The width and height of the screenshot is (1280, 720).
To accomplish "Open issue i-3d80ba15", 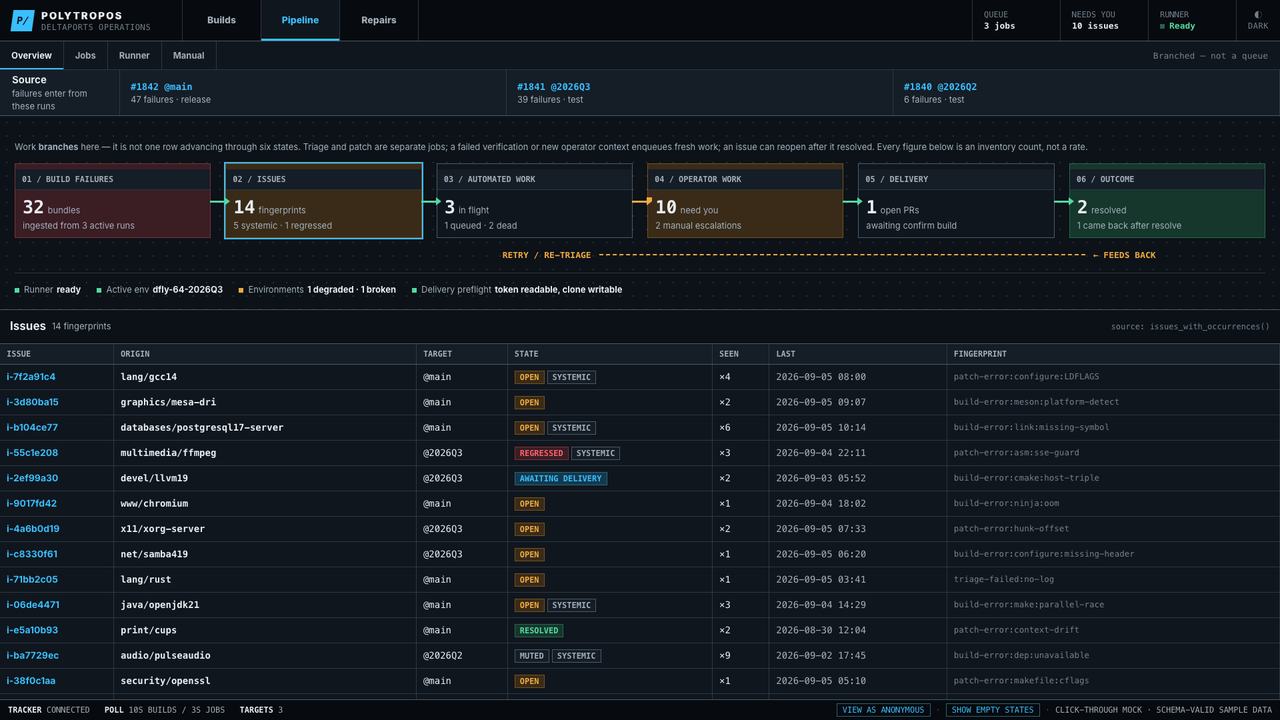I will [33, 402].
